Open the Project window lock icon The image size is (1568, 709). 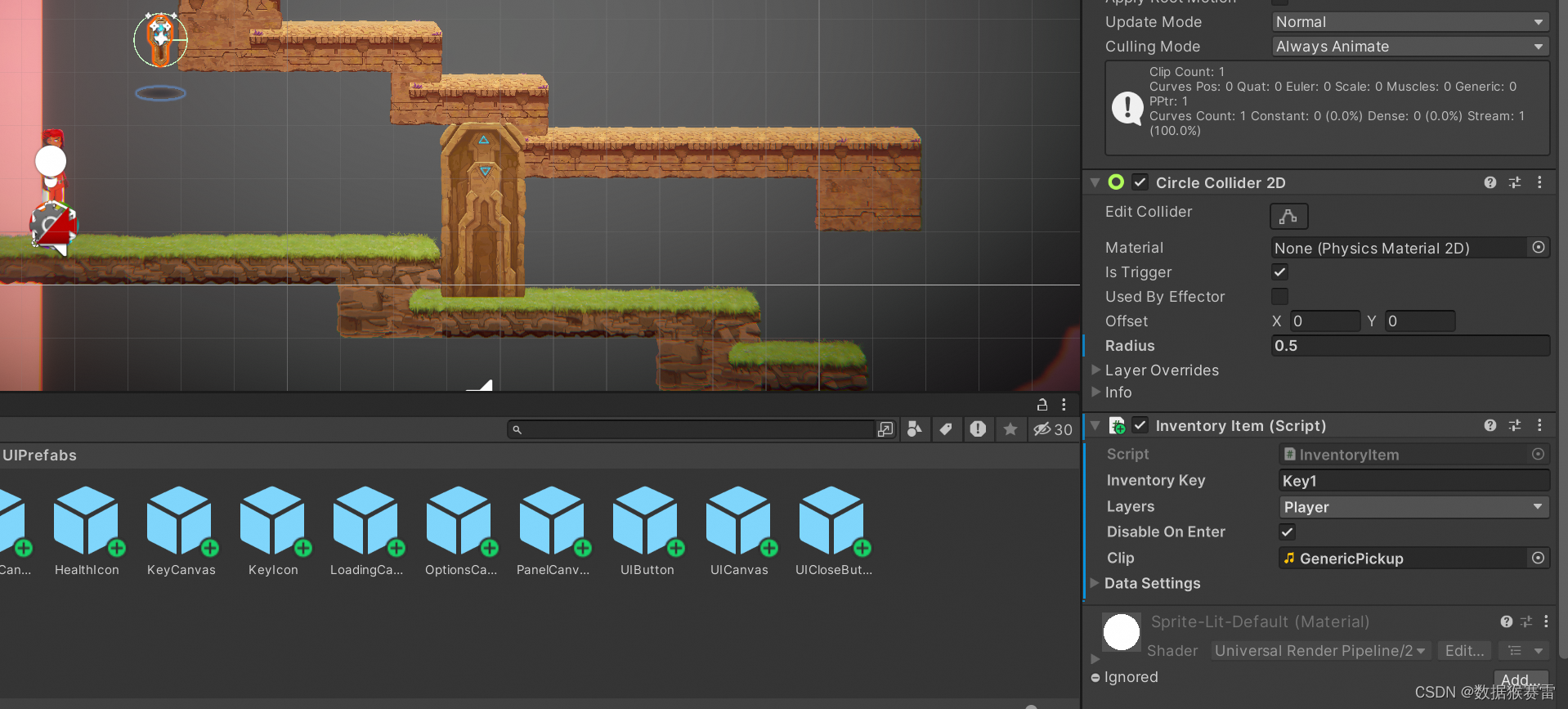point(1042,404)
